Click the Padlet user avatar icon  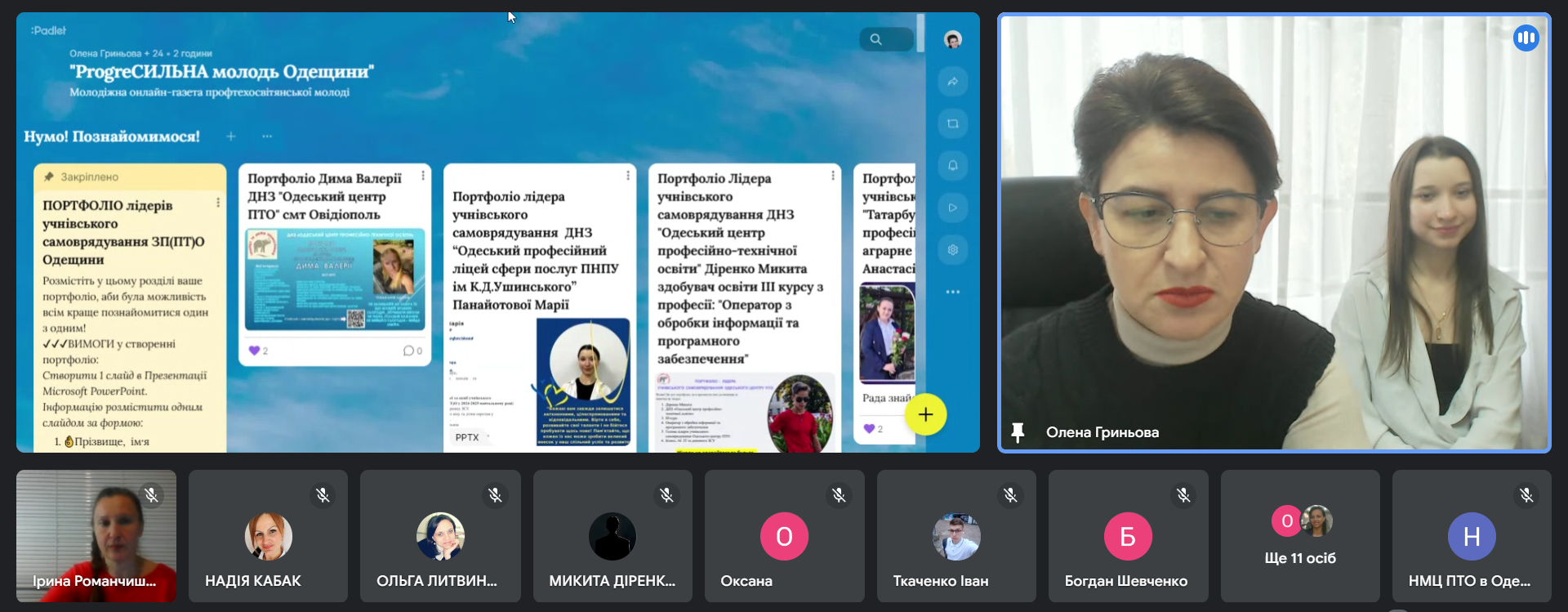point(952,39)
